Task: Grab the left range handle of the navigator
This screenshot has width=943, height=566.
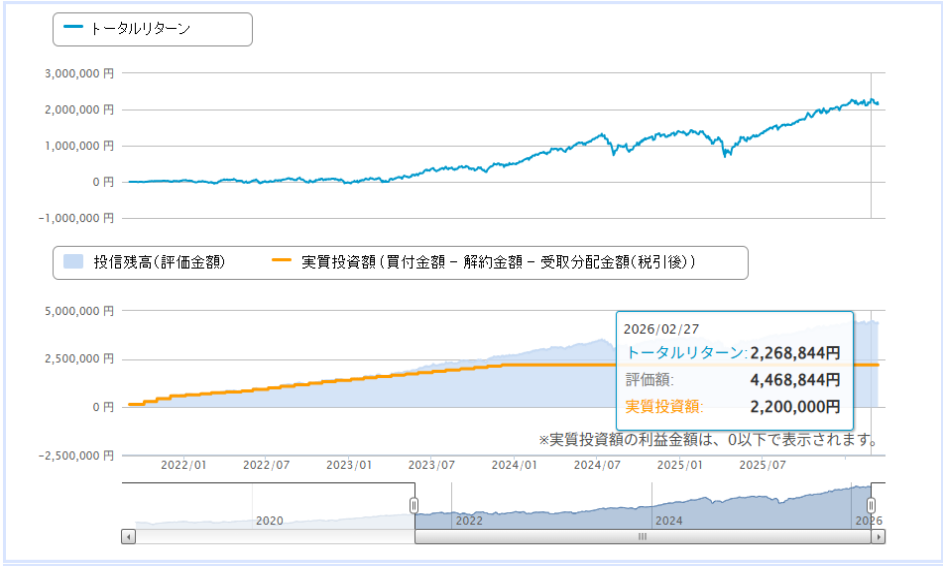Action: tap(414, 505)
